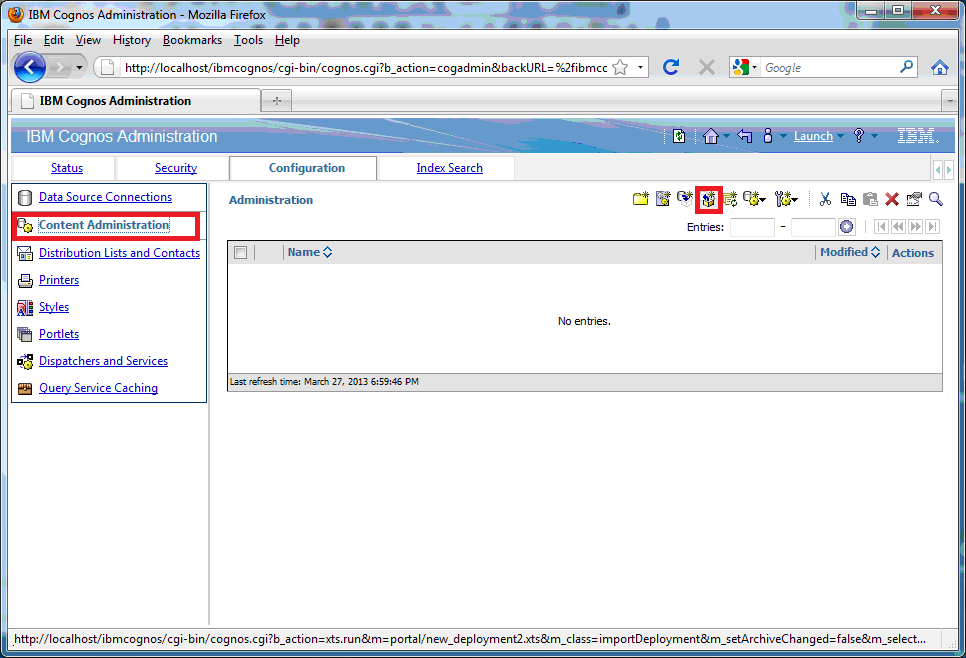Open Query Service Caching link
The height and width of the screenshot is (658, 966).
point(99,388)
